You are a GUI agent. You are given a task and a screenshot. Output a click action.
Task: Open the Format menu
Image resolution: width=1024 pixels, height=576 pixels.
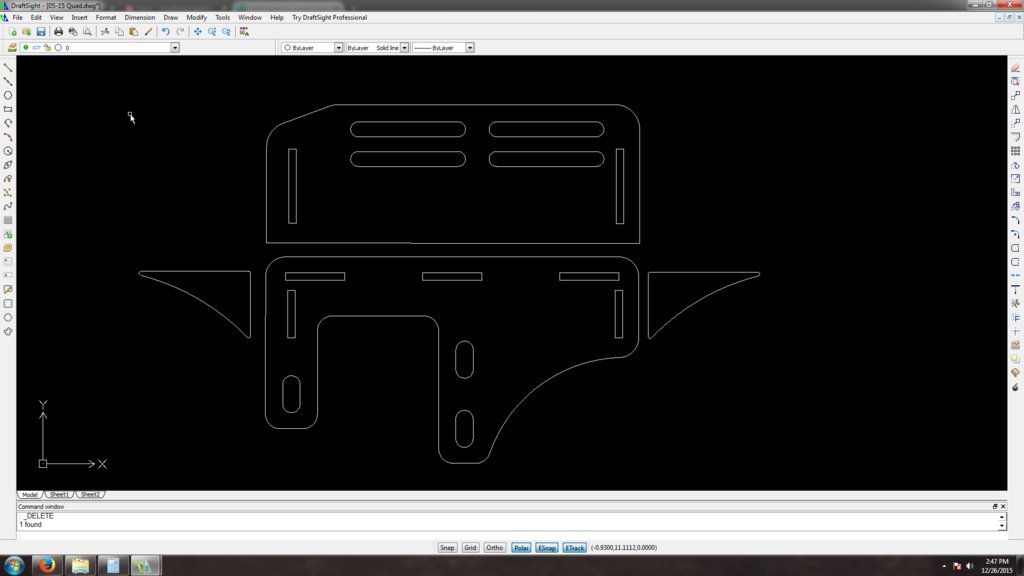(x=106, y=18)
